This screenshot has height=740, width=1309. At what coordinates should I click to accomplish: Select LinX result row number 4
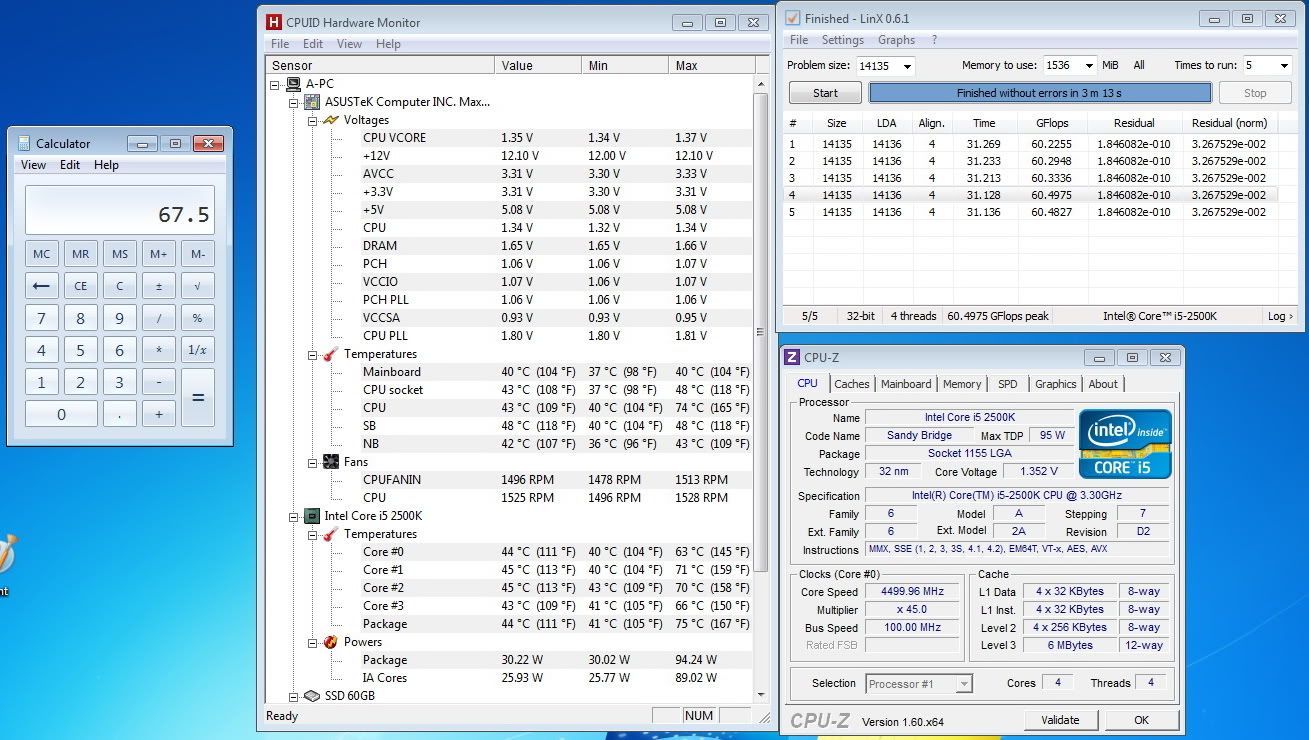pos(1031,195)
